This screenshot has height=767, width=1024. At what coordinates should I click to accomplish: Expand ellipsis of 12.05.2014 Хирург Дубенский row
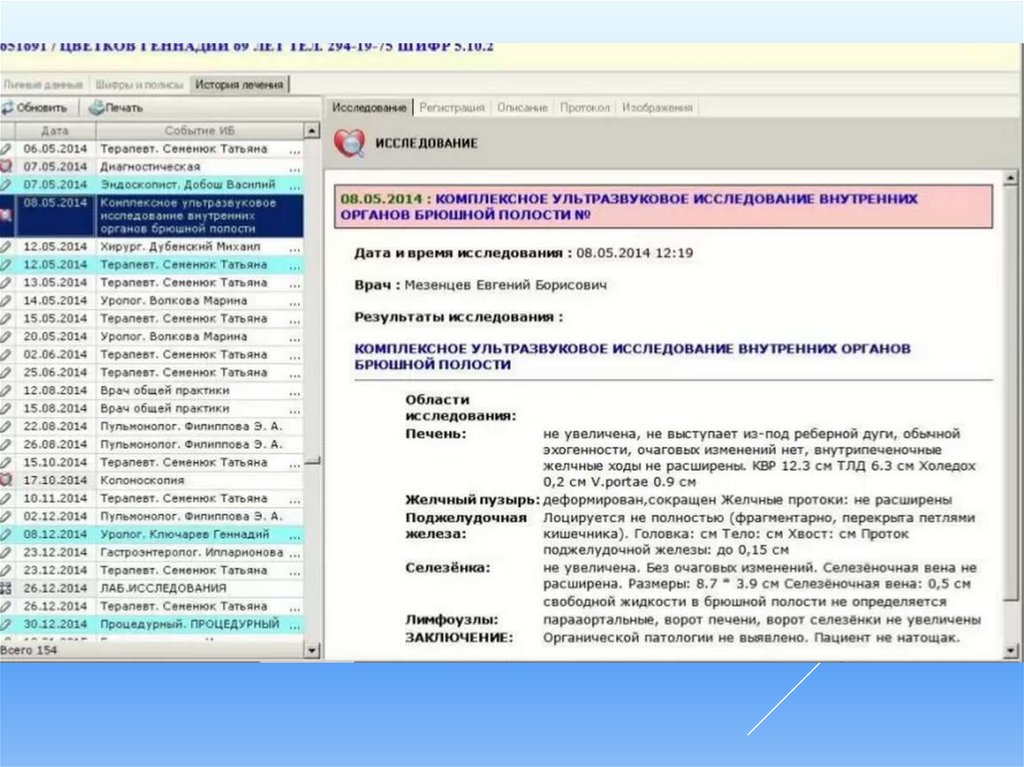(295, 249)
